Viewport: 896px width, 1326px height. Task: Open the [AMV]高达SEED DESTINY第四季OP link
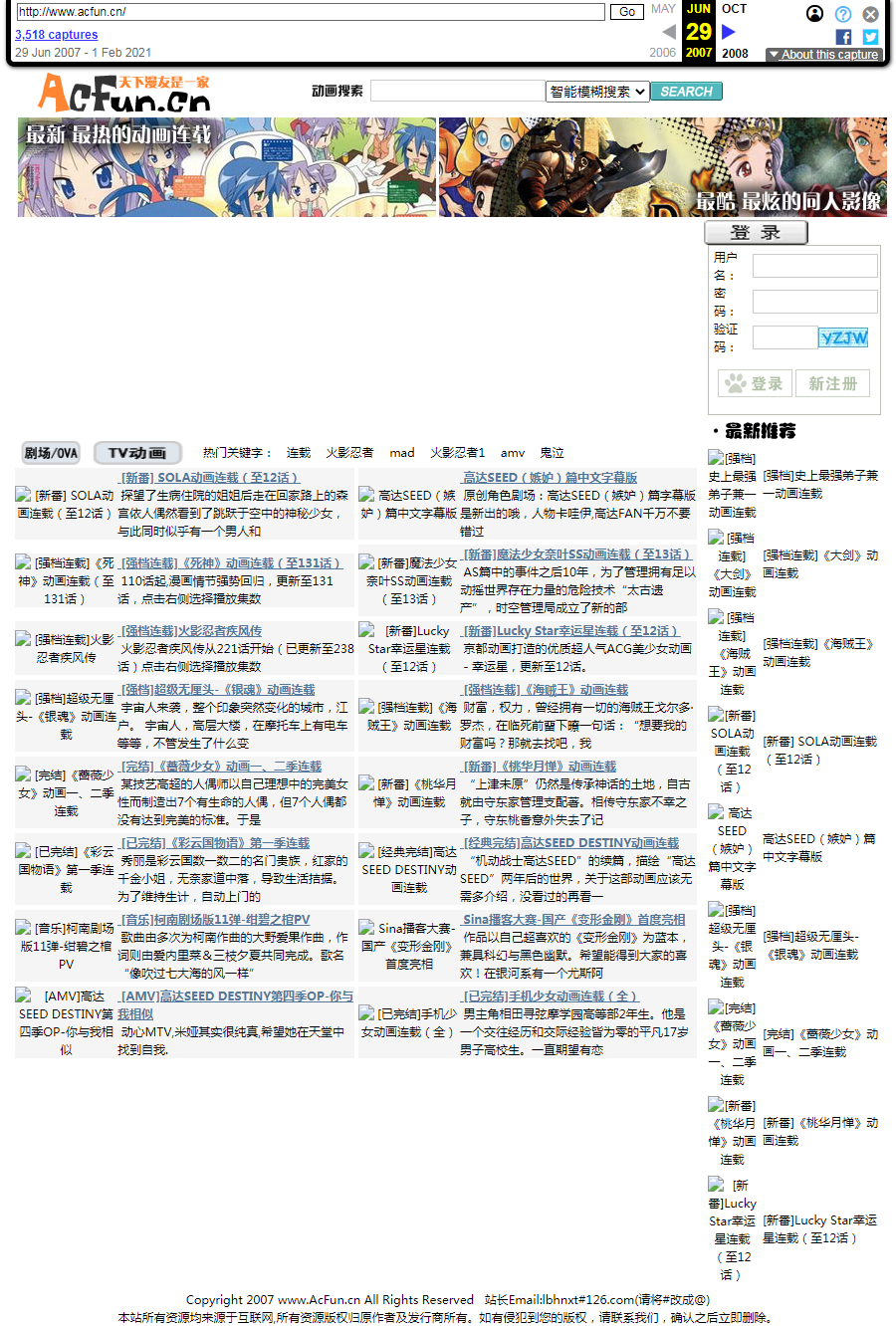(x=235, y=1004)
